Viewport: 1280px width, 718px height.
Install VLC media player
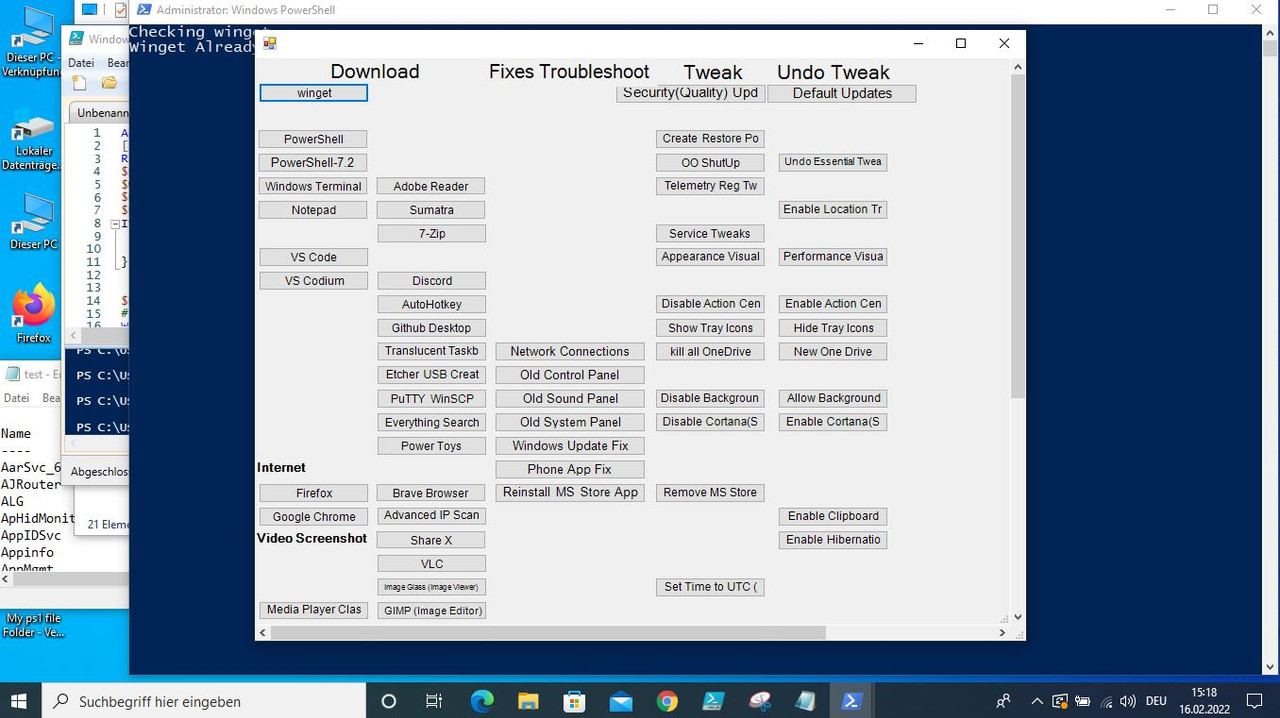pos(431,564)
